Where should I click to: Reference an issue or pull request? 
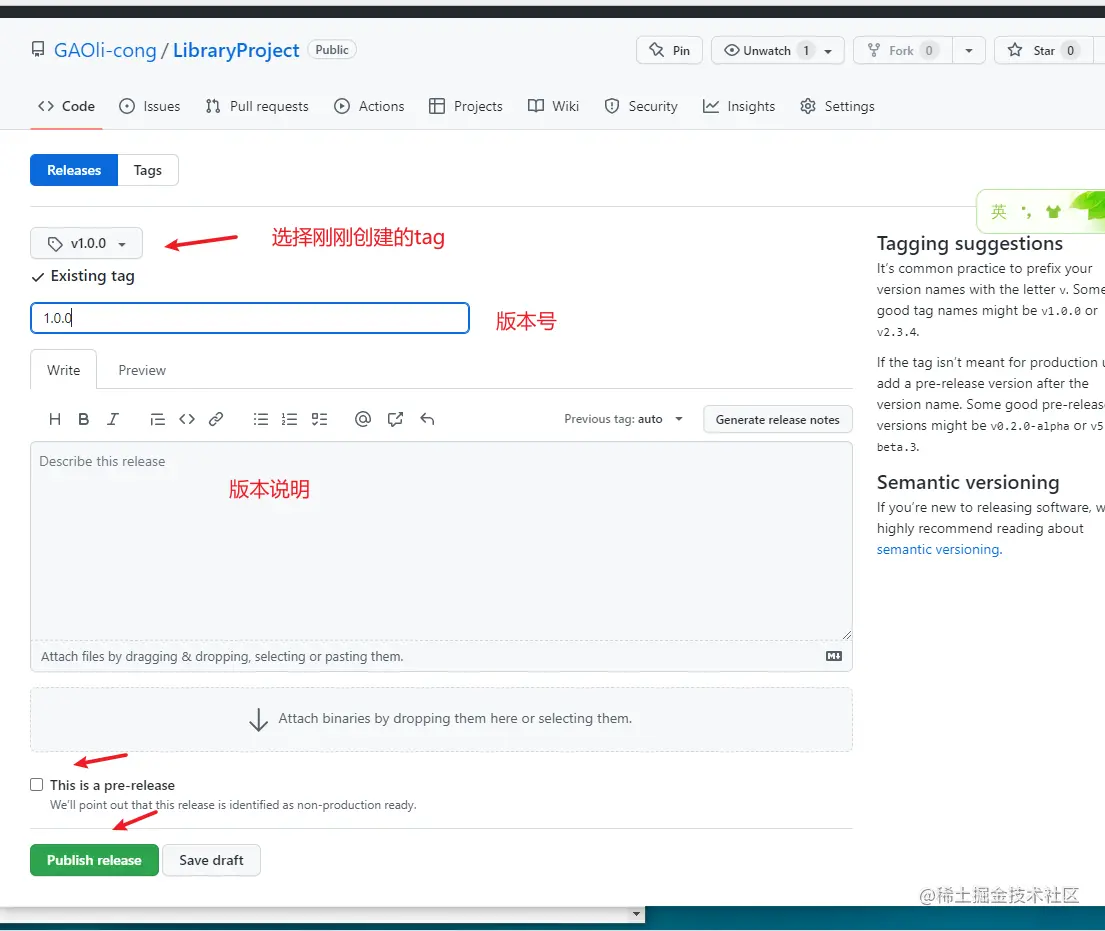[395, 419]
